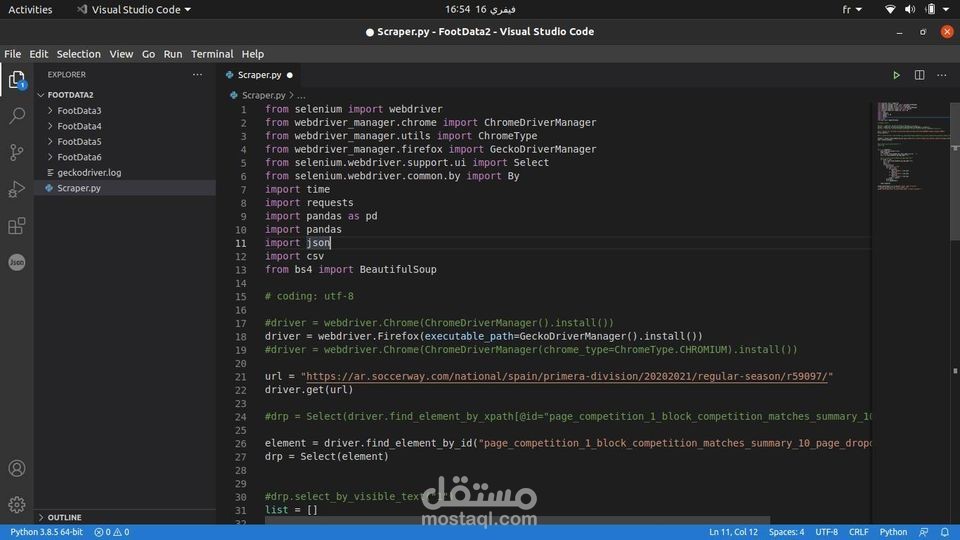Change line ending via CRLF

(x=858, y=532)
